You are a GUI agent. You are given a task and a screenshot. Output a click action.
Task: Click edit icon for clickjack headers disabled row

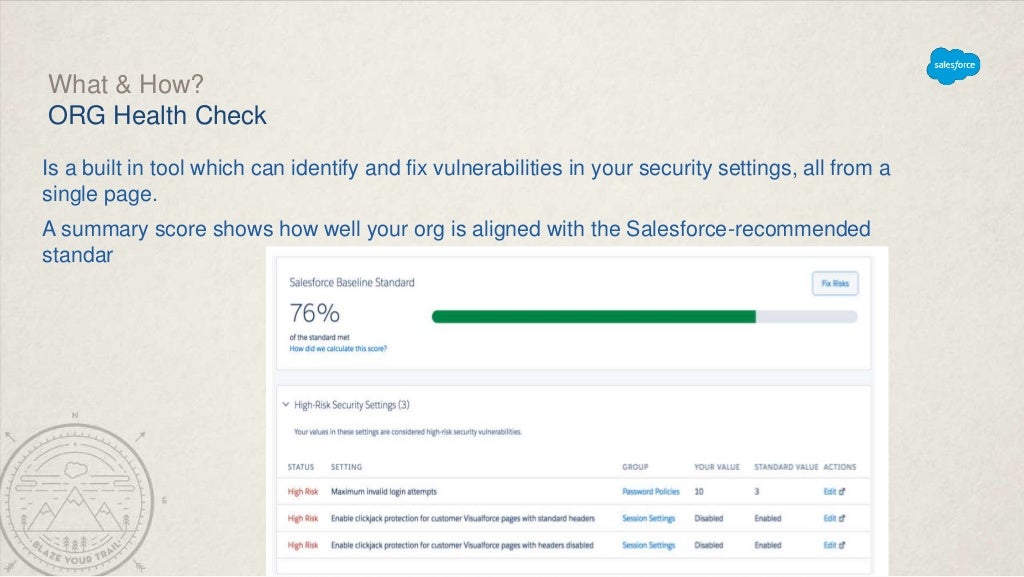pyautogui.click(x=842, y=545)
